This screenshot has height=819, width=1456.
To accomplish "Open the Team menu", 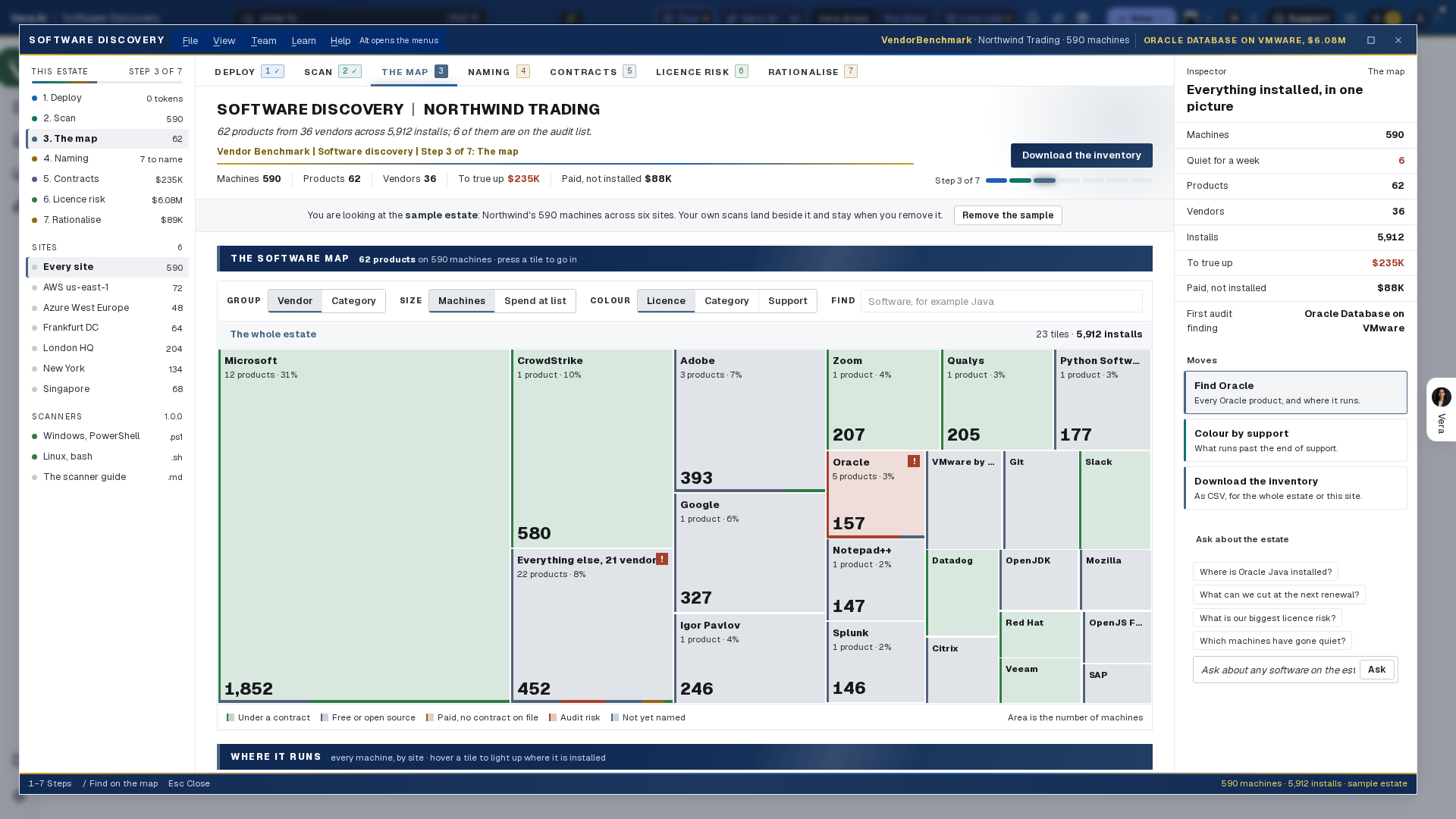I will coord(264,40).
